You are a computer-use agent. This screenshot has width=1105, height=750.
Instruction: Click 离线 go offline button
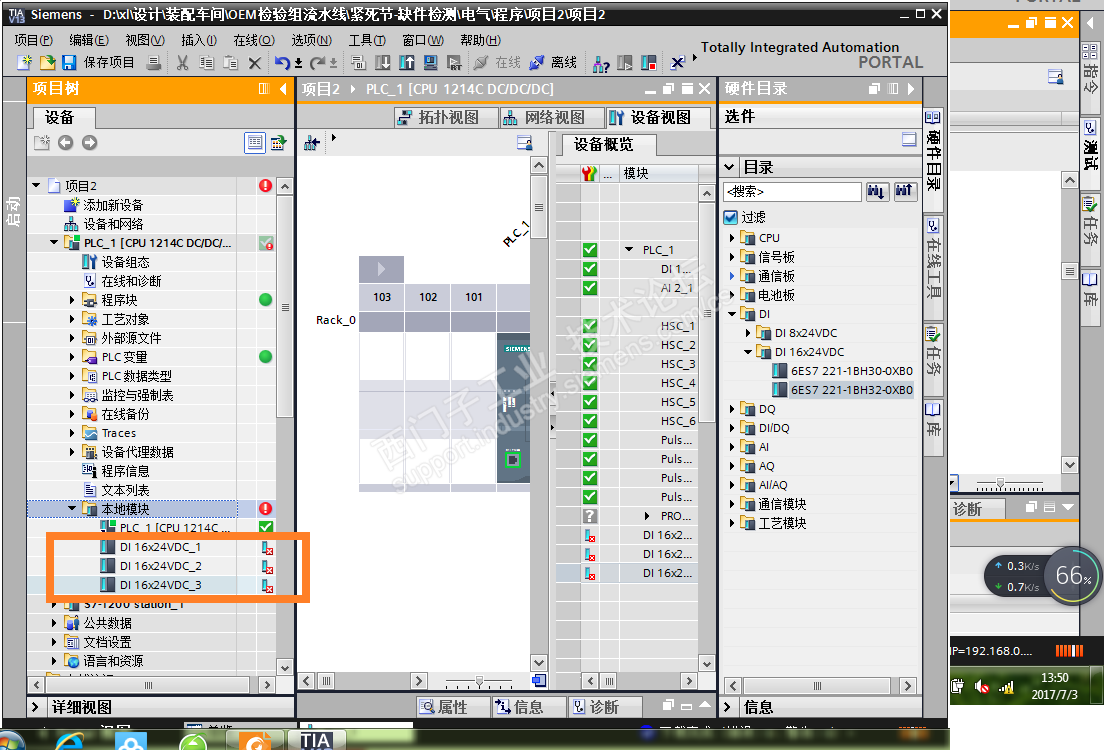pyautogui.click(x=554, y=63)
